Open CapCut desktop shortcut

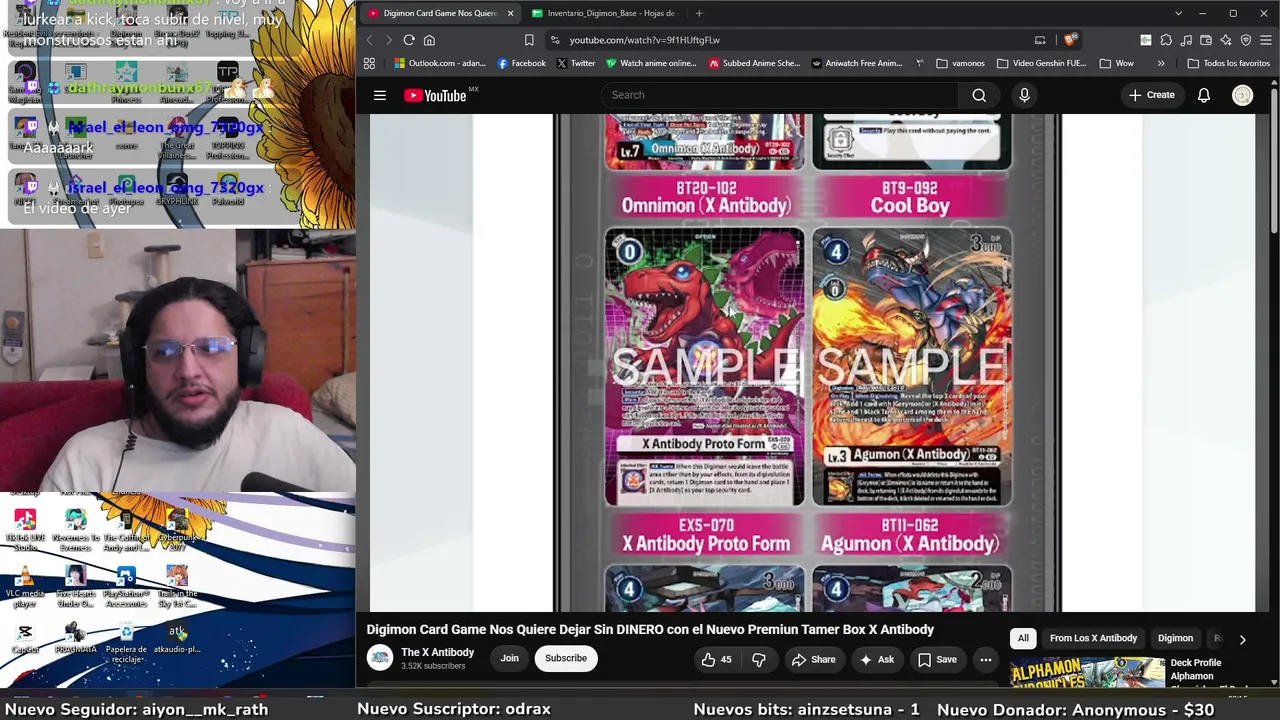25,638
